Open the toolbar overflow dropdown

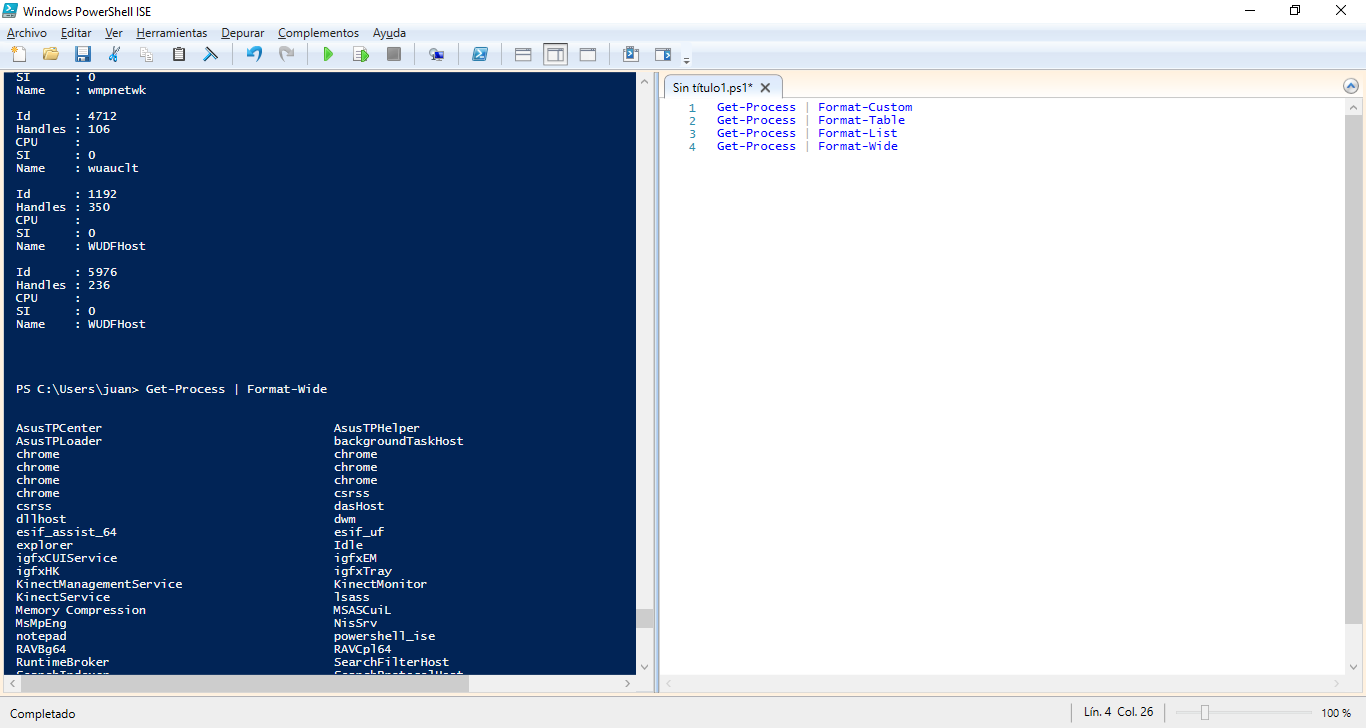pos(686,58)
